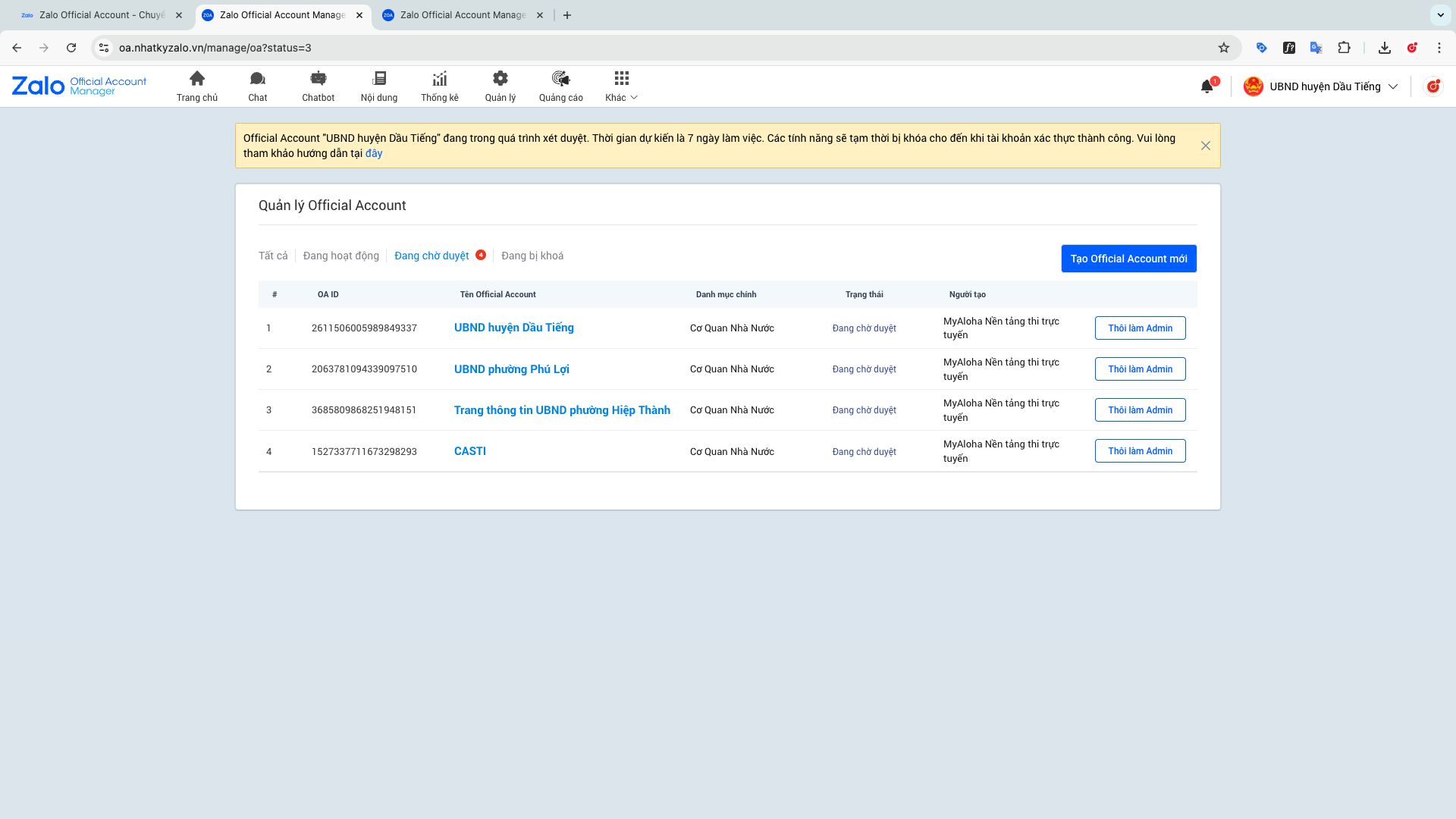This screenshot has width=1456, height=819.
Task: Click Tạo Official Account mới button
Action: (x=1128, y=259)
